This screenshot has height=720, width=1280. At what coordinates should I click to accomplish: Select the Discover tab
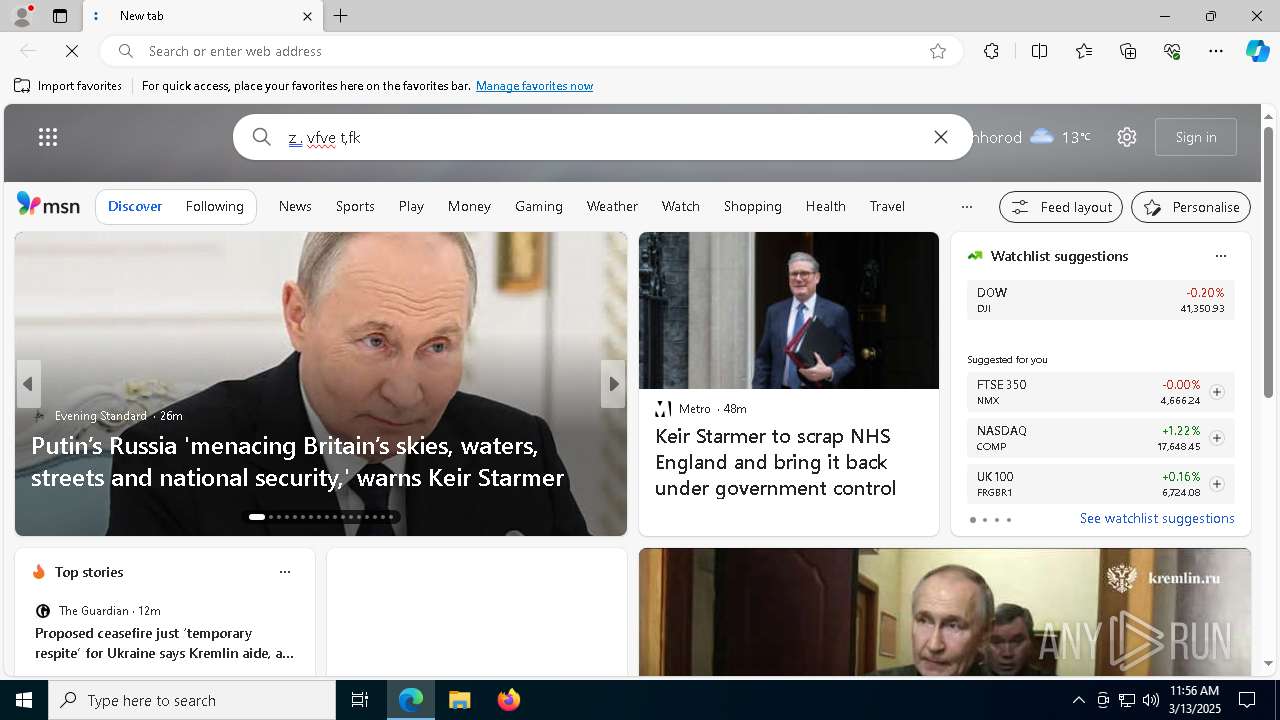(135, 206)
